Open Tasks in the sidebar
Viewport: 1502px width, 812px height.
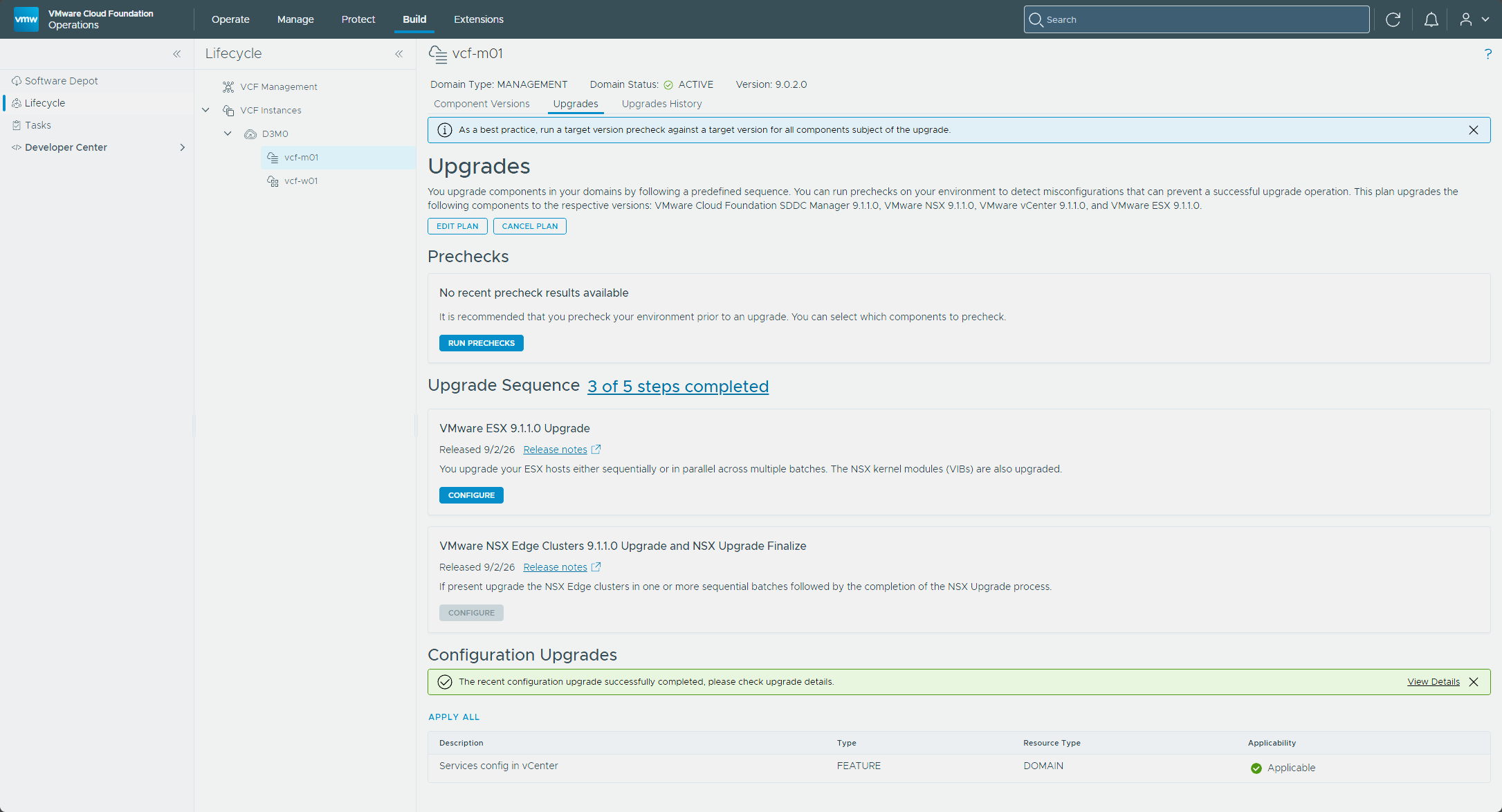pyautogui.click(x=38, y=125)
